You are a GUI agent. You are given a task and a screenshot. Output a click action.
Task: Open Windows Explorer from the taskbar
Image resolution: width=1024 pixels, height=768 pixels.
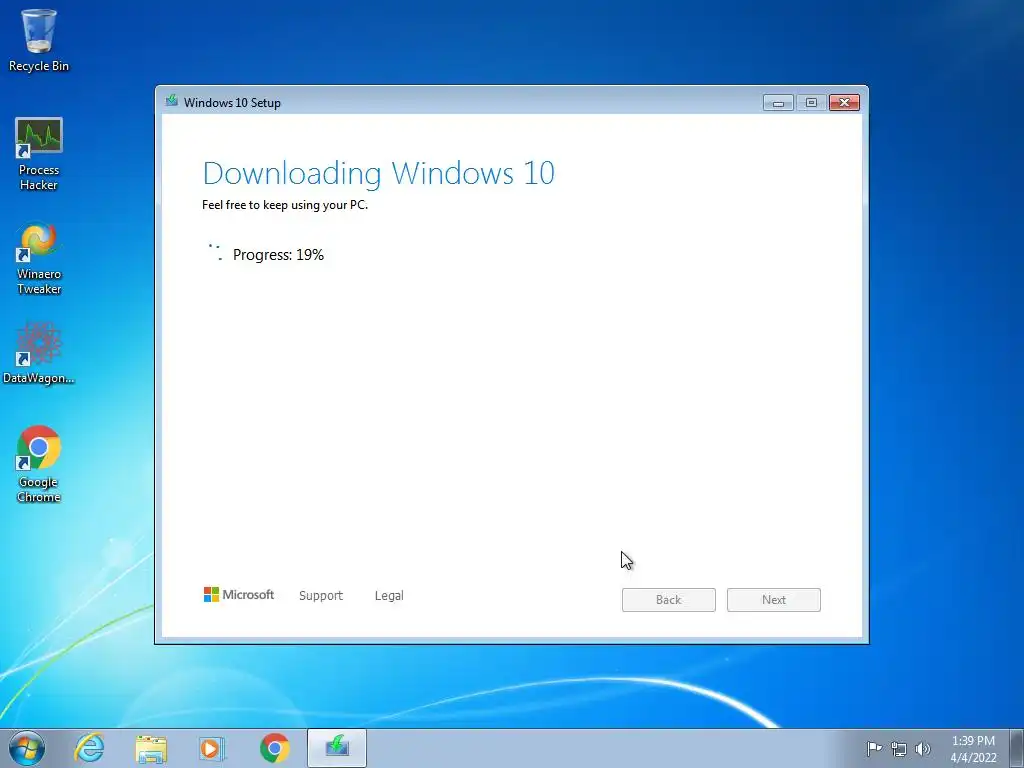[x=151, y=748]
